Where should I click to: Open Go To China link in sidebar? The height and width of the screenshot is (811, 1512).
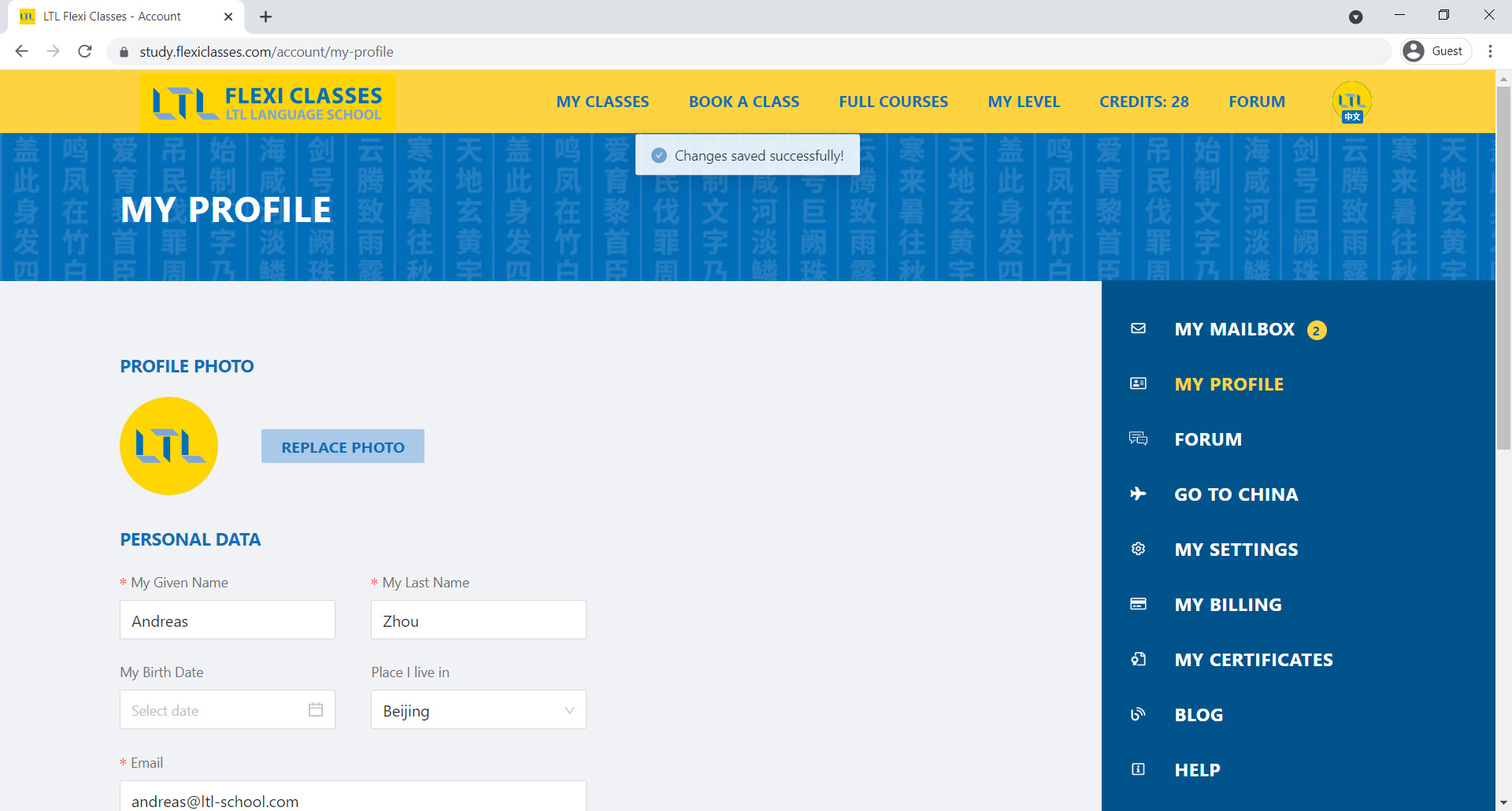[x=1236, y=494]
